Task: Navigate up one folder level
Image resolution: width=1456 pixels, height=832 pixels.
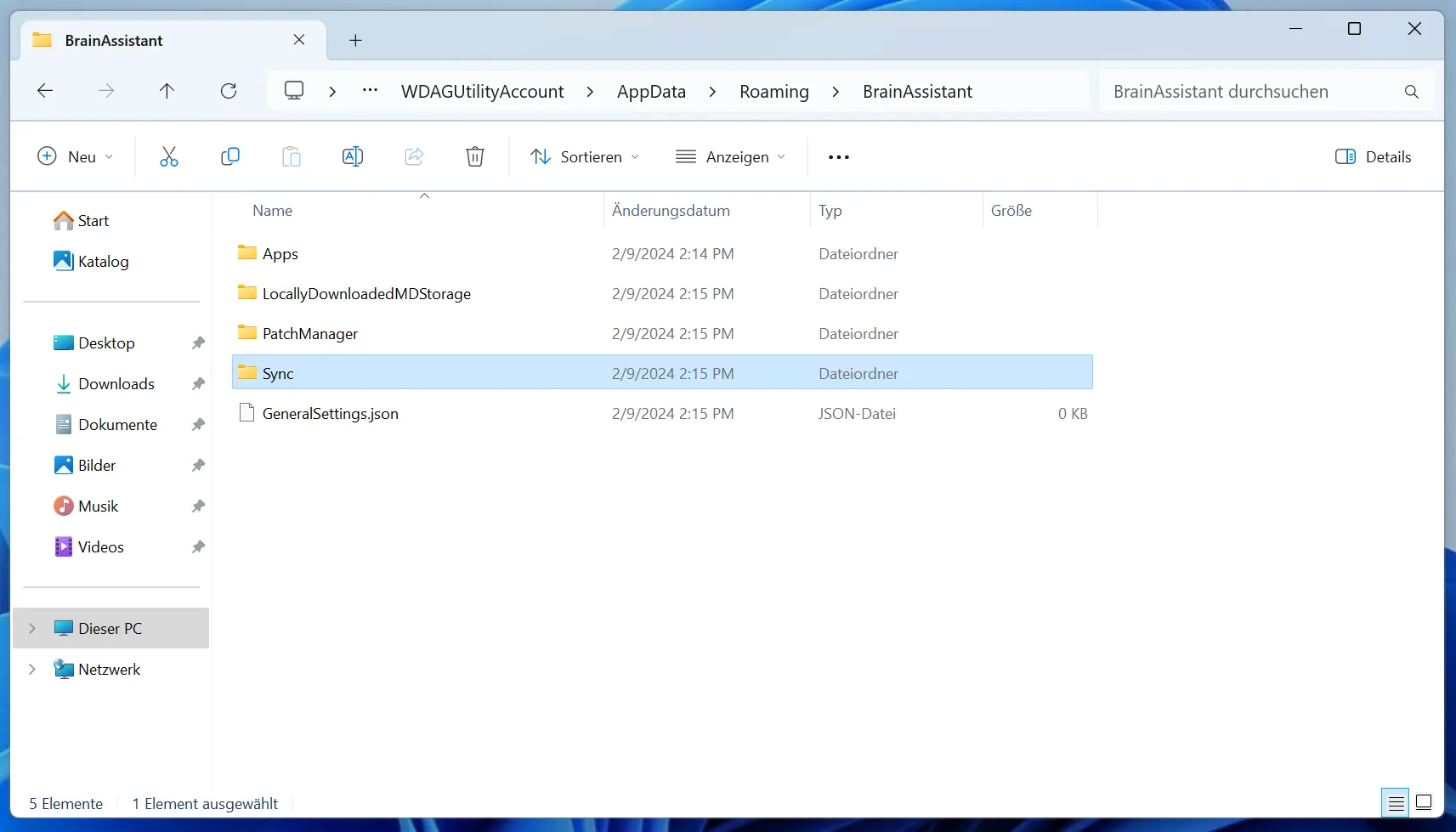Action: pos(167,91)
